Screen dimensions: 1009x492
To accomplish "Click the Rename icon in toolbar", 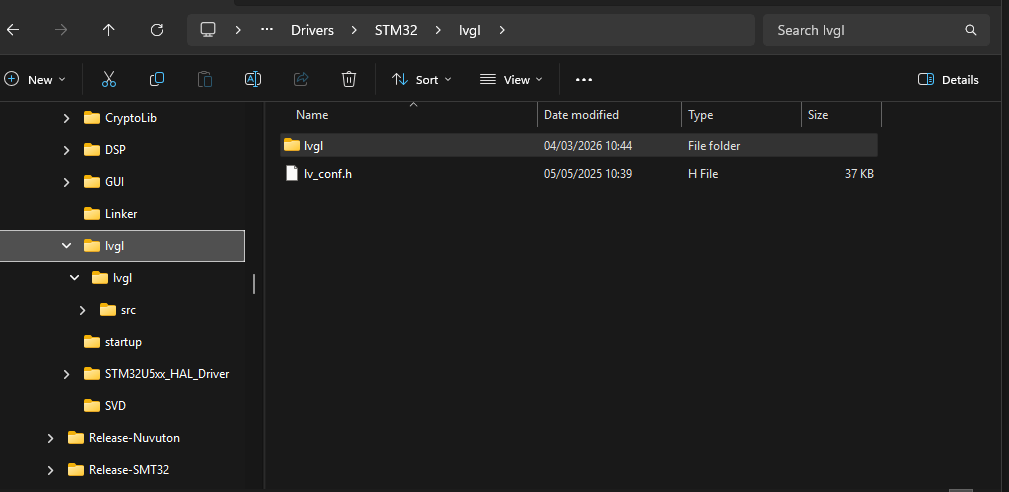I will 253,79.
